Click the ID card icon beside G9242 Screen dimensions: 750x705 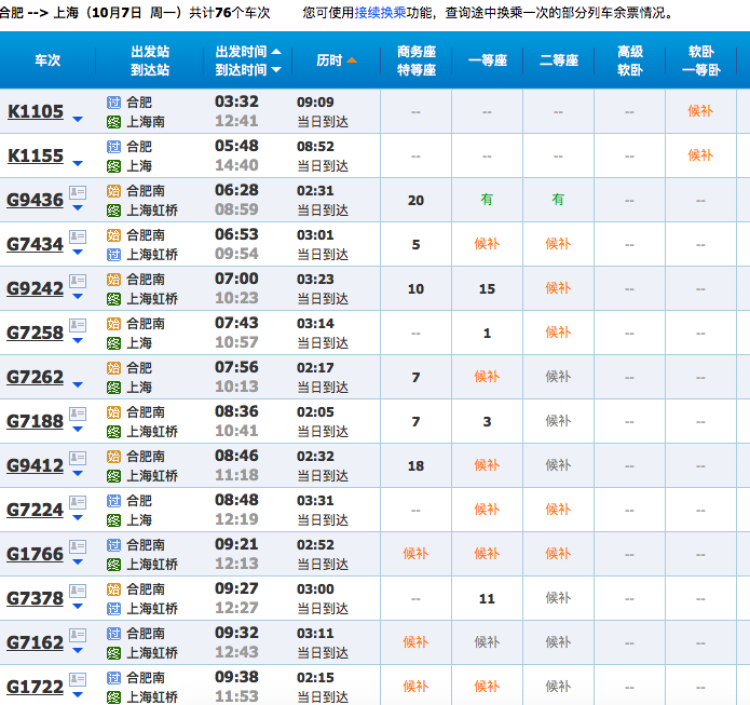pos(77,280)
